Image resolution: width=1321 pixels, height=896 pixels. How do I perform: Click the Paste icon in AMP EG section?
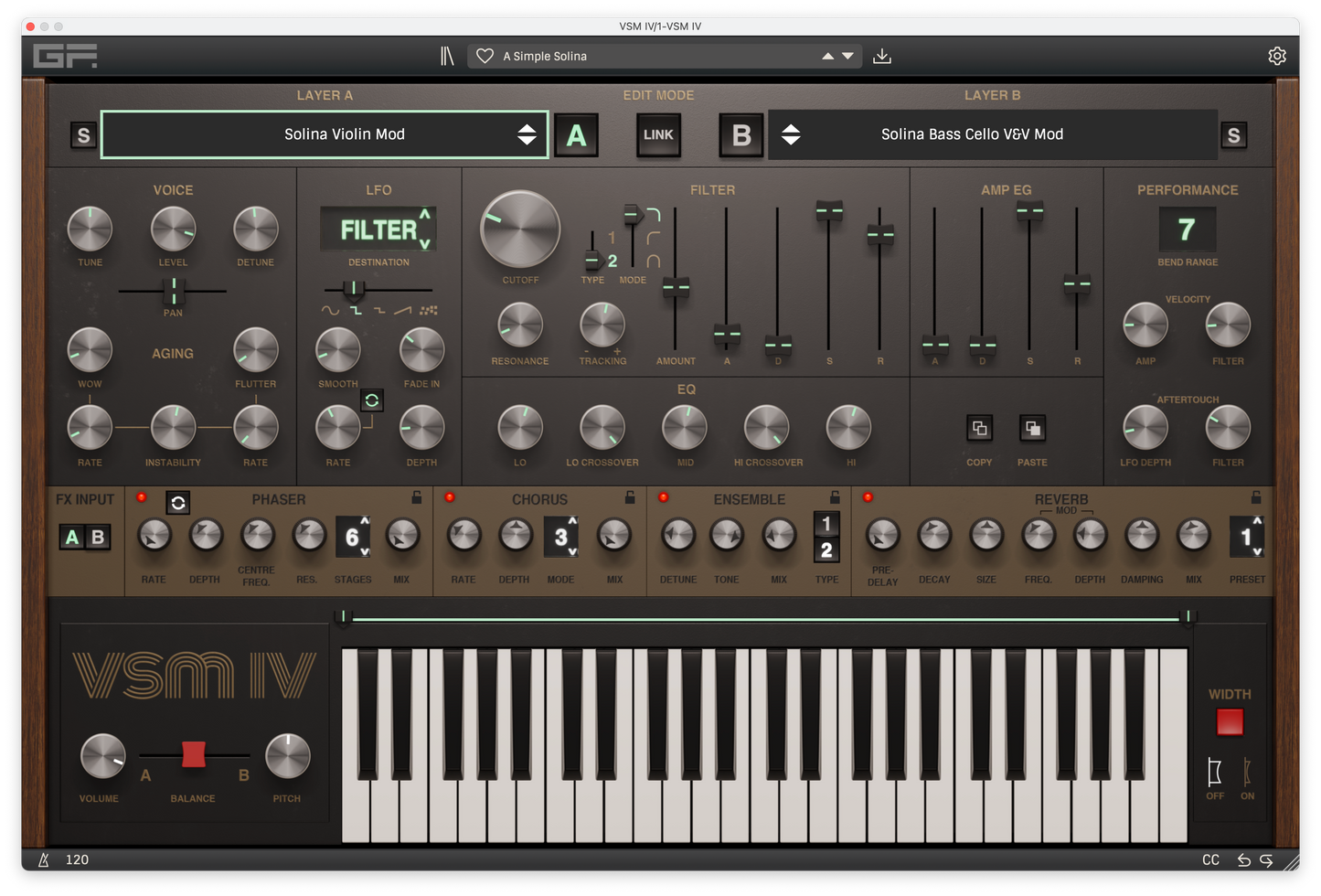(1032, 427)
